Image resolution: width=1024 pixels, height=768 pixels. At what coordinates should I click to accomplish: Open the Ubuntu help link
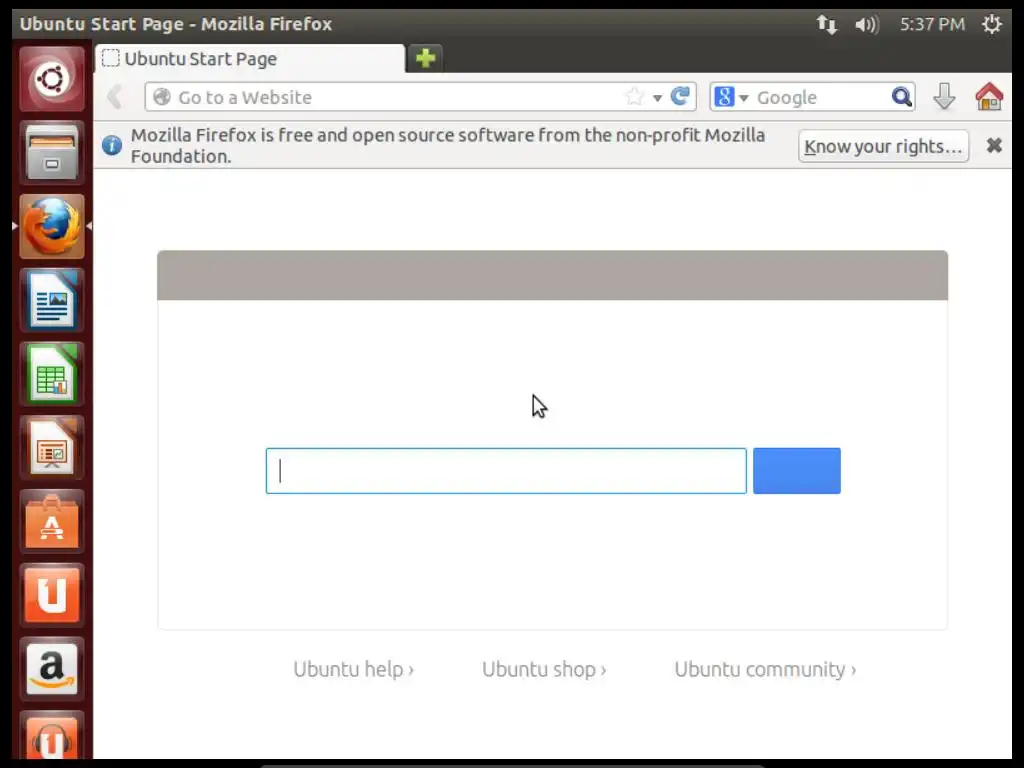pyautogui.click(x=353, y=669)
